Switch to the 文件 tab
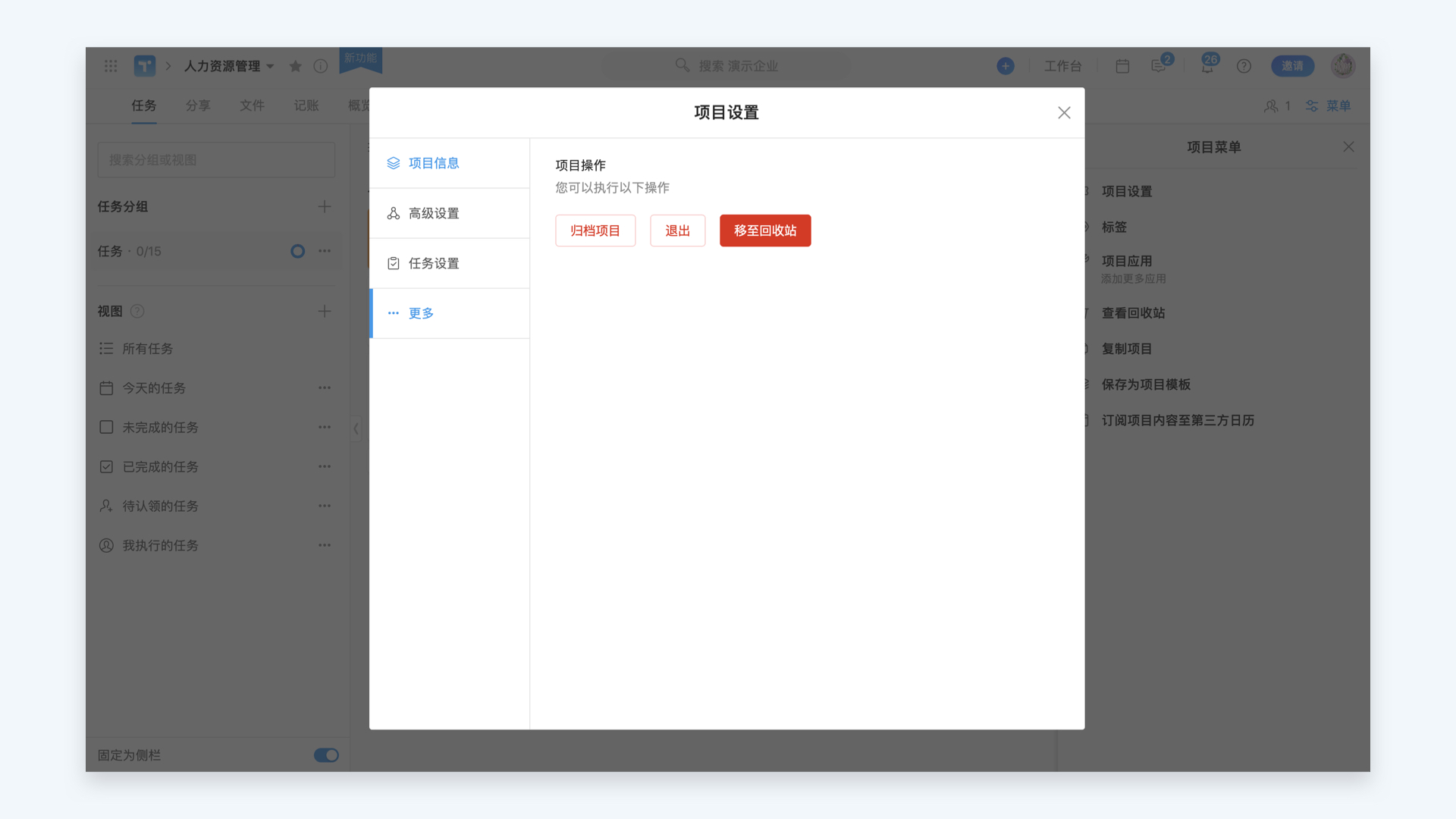This screenshot has height=819, width=1456. [252, 106]
